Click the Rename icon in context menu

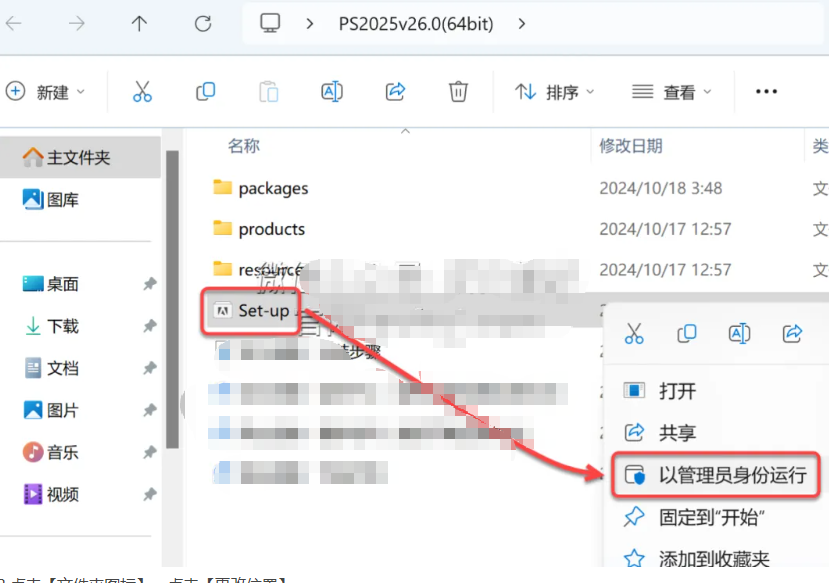pos(739,334)
